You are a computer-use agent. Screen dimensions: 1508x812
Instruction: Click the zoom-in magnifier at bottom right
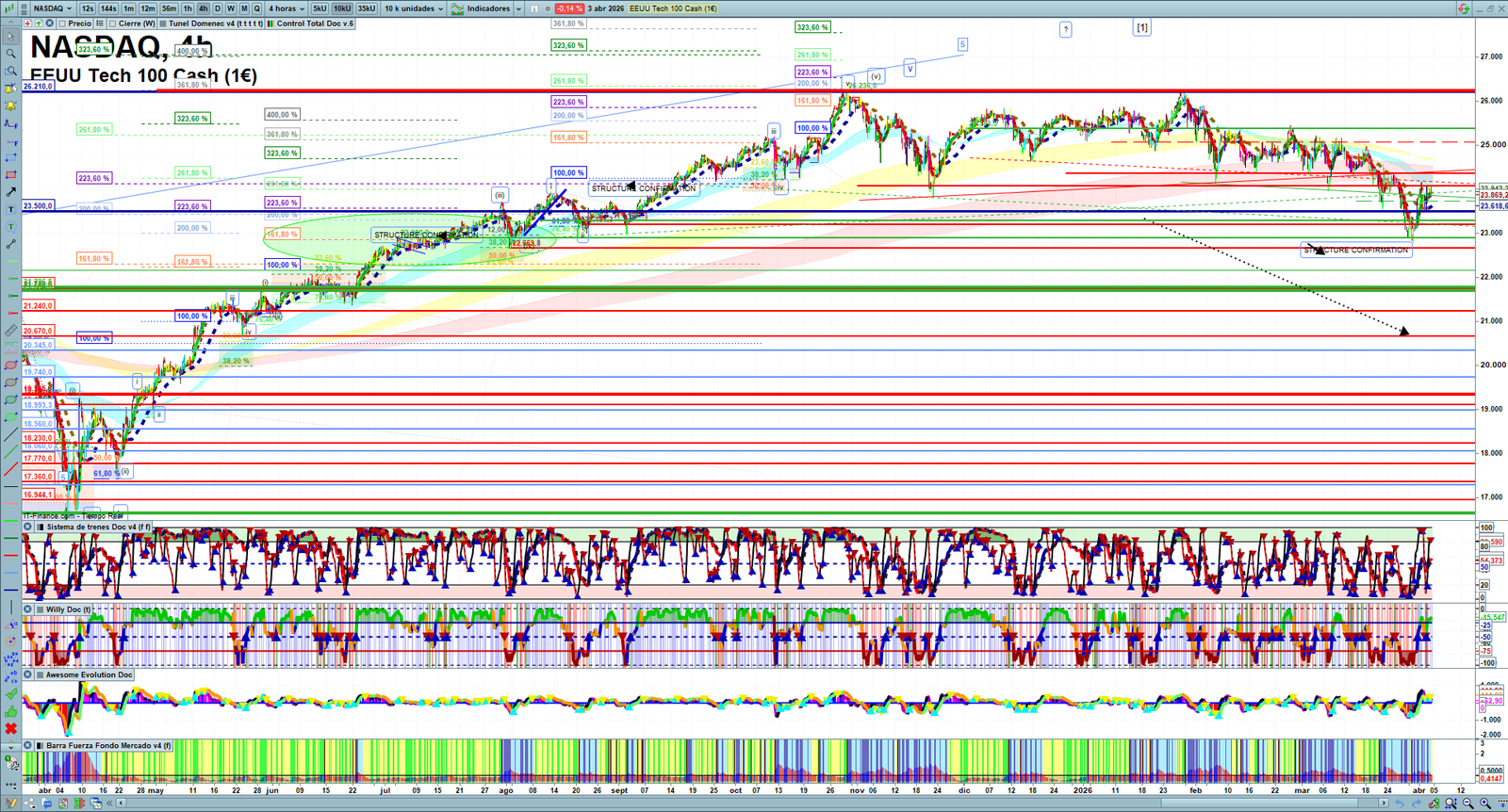pyautogui.click(x=1485, y=804)
